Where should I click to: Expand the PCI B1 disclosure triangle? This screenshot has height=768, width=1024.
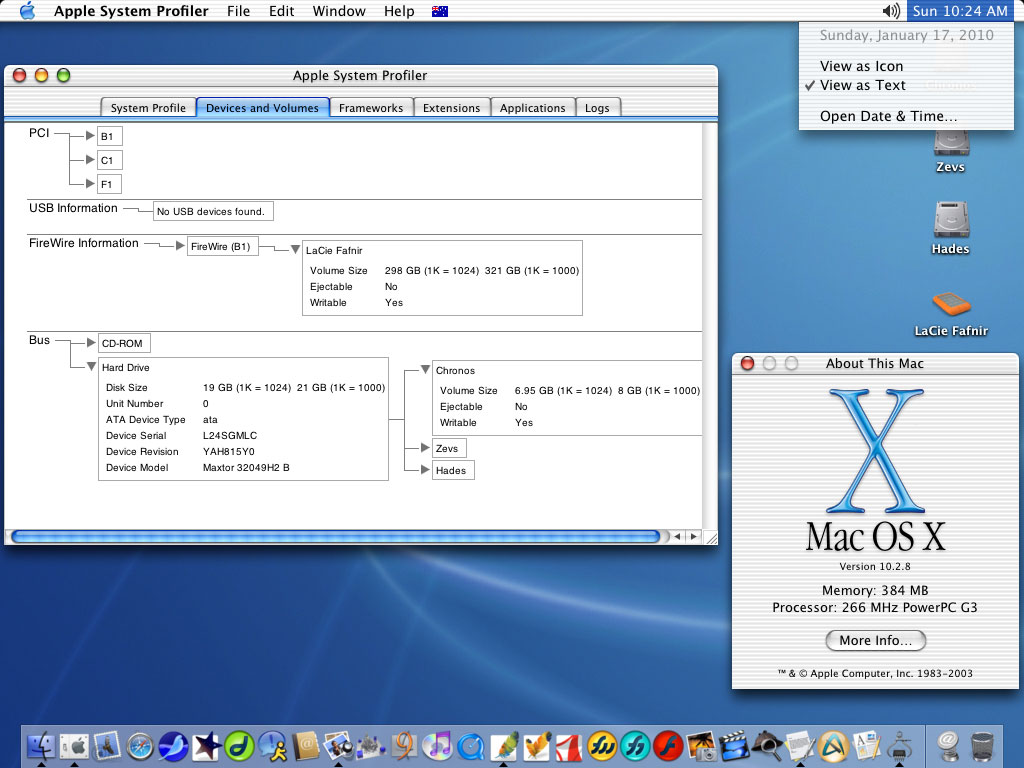pyautogui.click(x=90, y=136)
